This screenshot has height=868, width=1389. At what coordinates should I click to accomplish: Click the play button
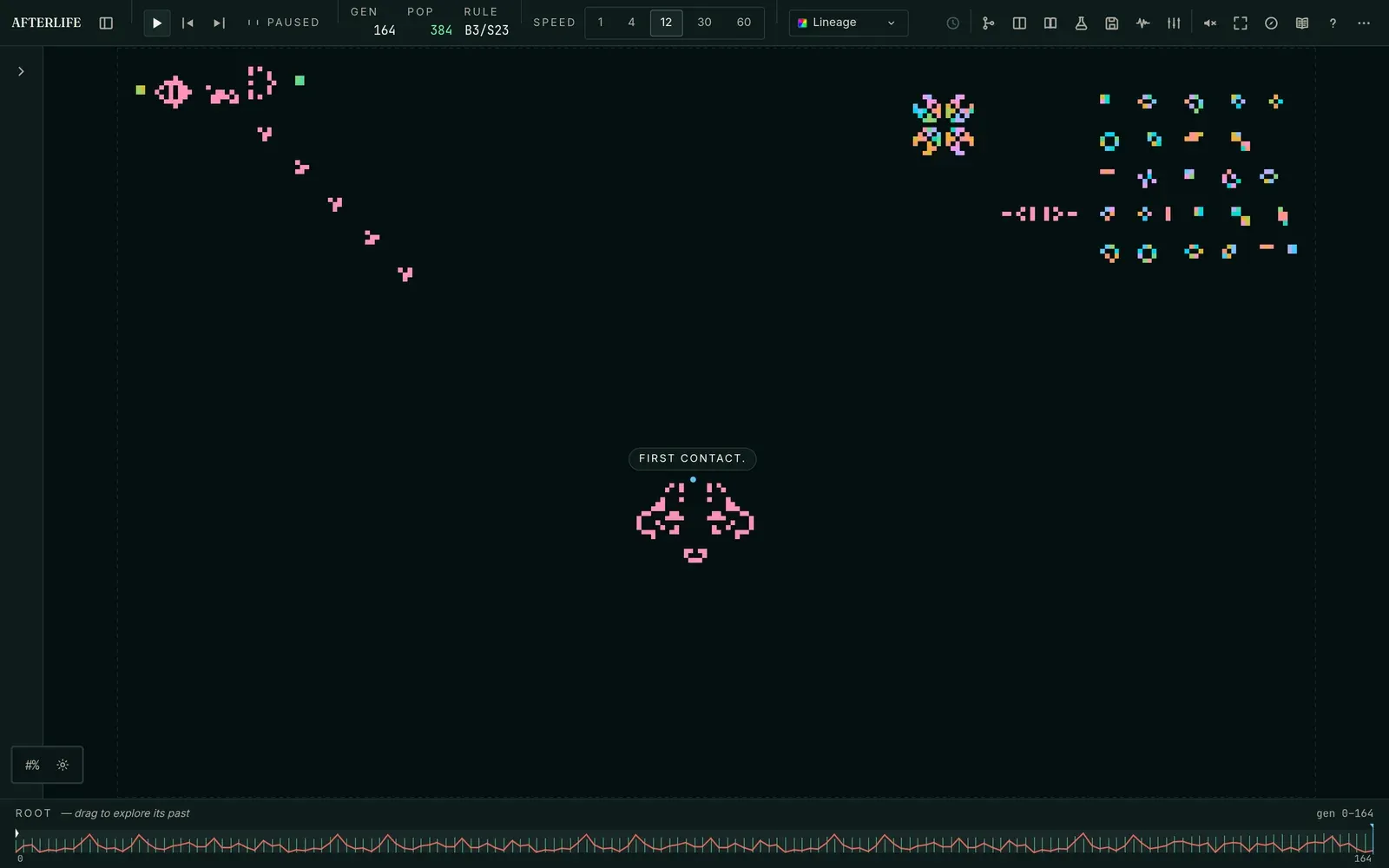point(157,23)
